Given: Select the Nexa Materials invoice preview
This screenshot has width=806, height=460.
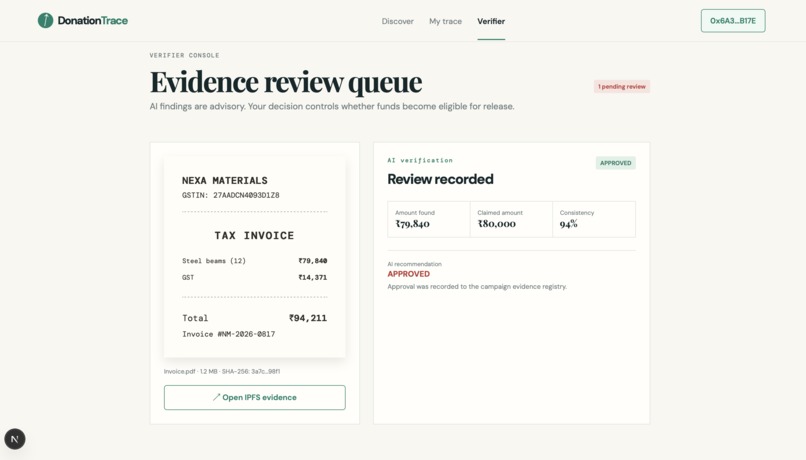Looking at the screenshot, I should 254,256.
